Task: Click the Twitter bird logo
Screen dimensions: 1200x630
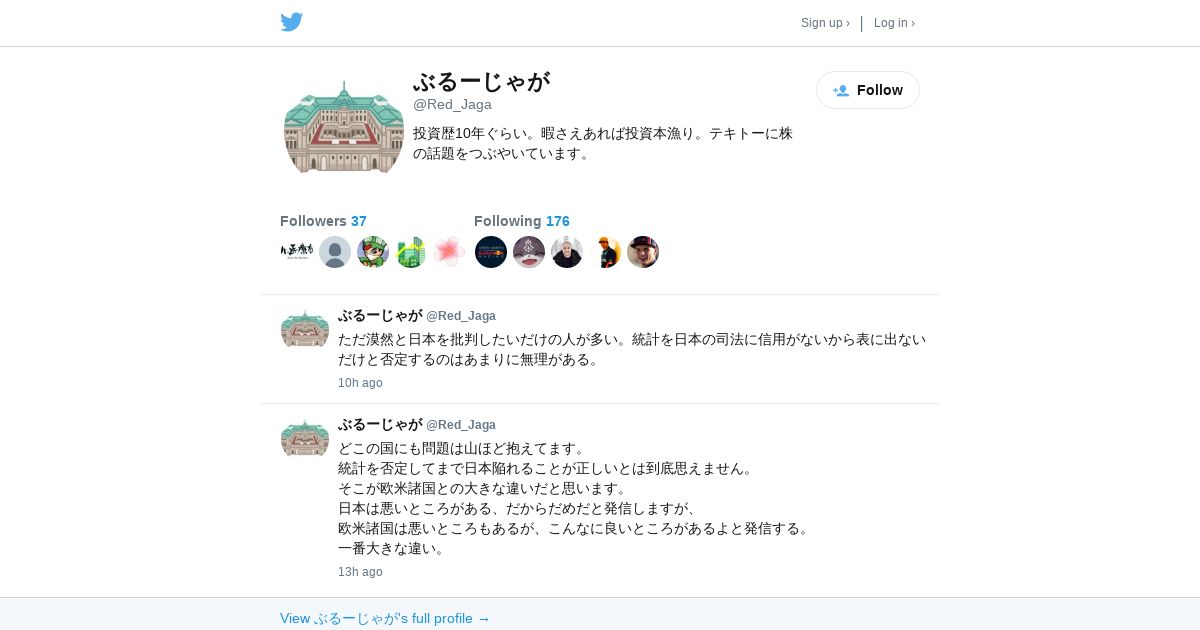Action: click(x=291, y=22)
